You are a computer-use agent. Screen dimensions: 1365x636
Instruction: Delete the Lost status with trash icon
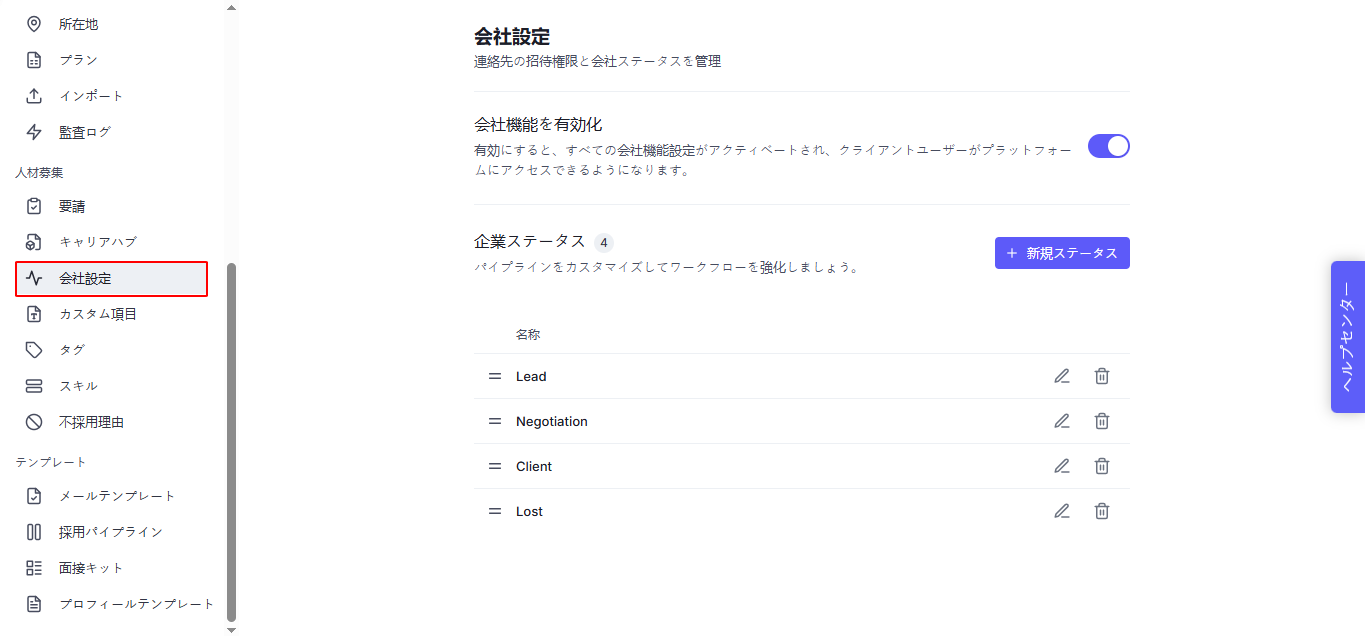(x=1102, y=511)
